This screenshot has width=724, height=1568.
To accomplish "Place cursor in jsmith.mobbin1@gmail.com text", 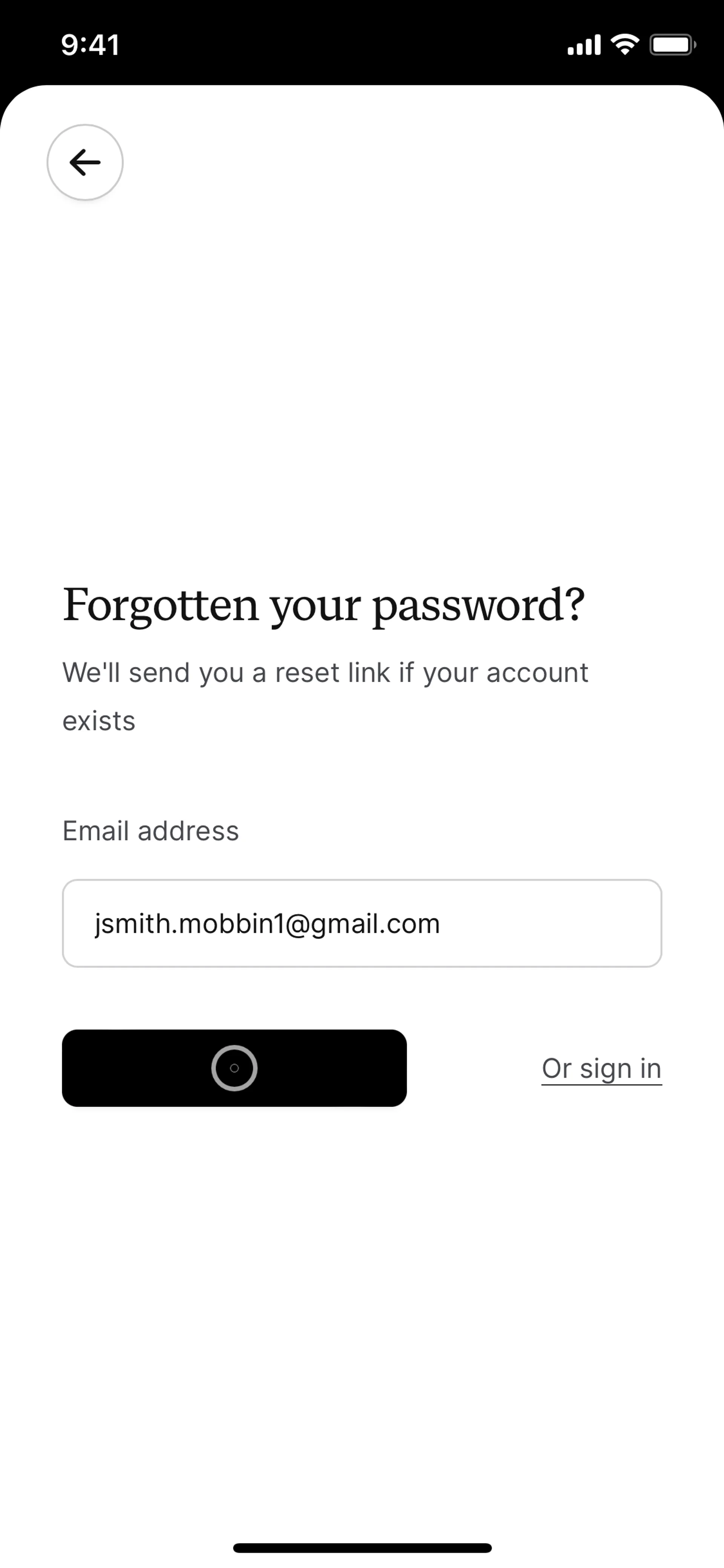I will [267, 924].
